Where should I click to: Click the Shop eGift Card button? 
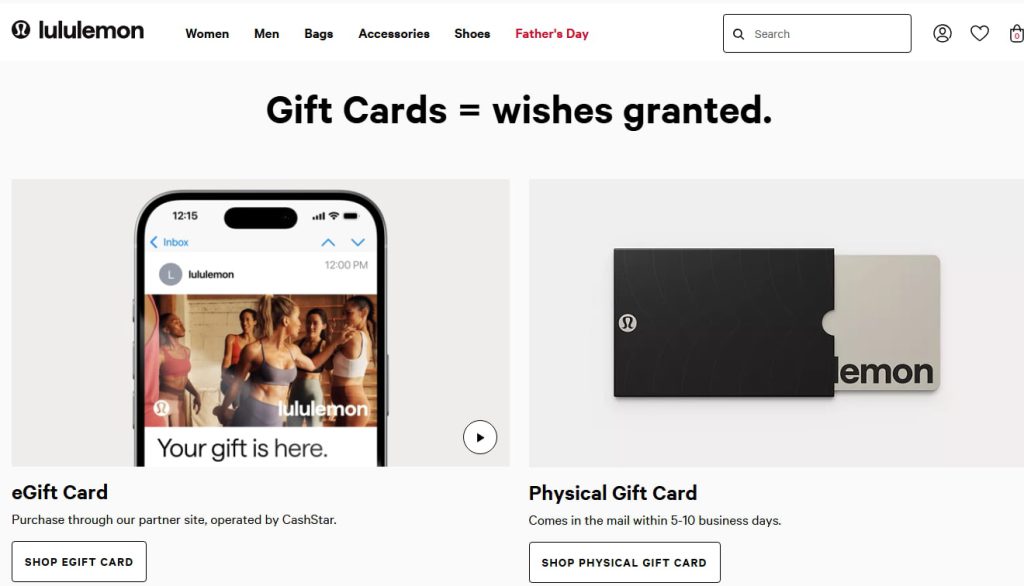pos(79,562)
